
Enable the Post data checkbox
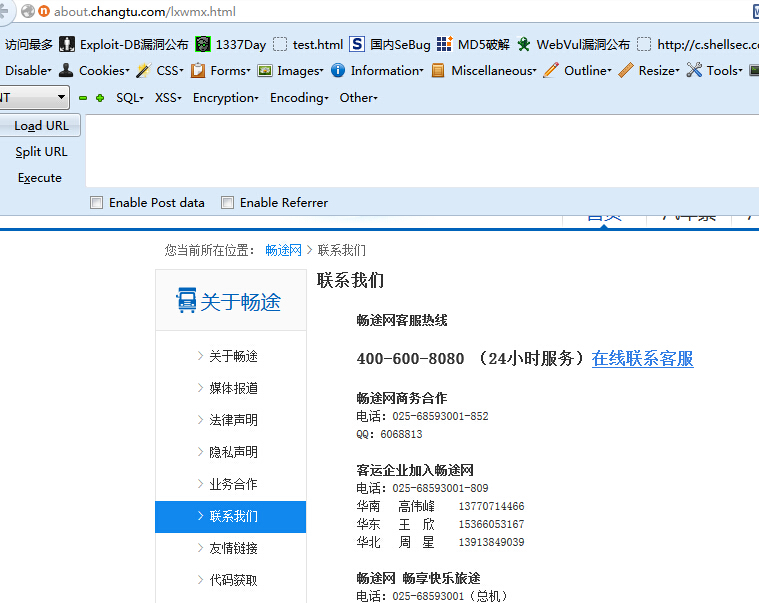pos(96,202)
